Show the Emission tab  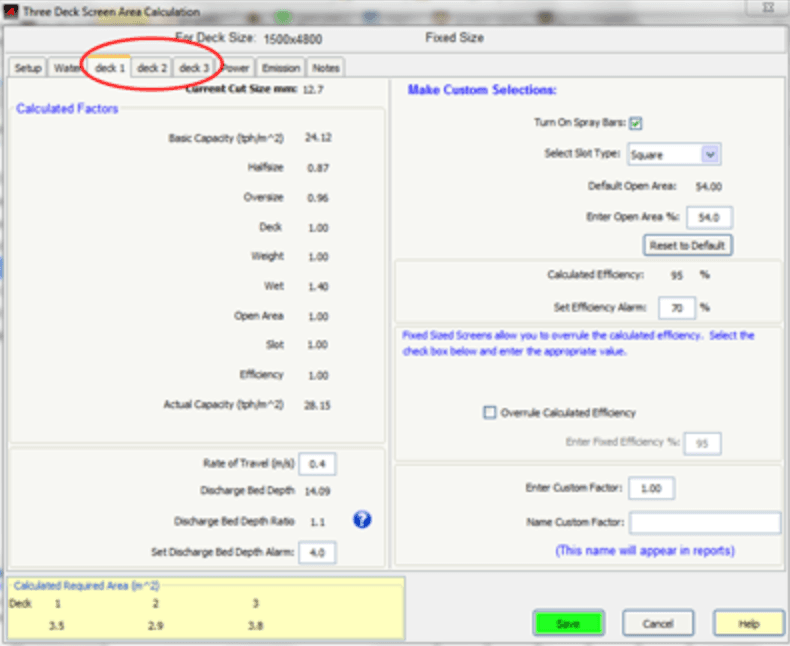coord(281,68)
